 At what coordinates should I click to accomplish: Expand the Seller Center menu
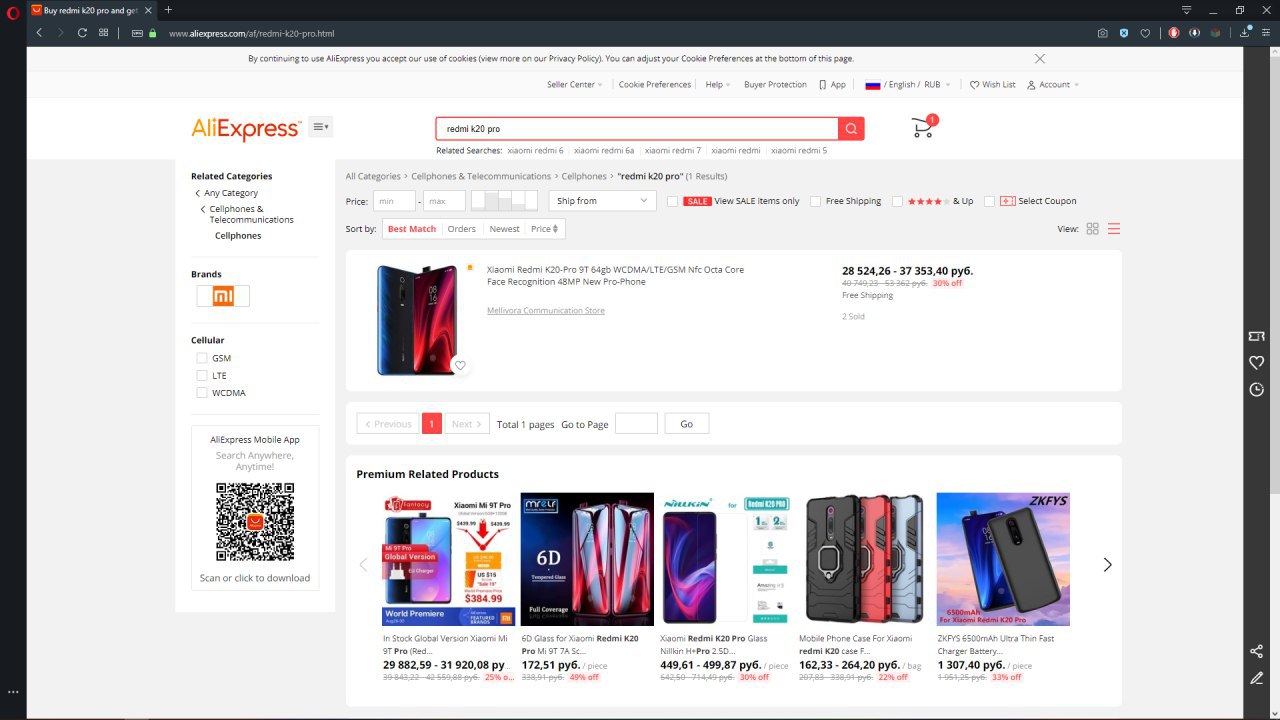[574, 85]
